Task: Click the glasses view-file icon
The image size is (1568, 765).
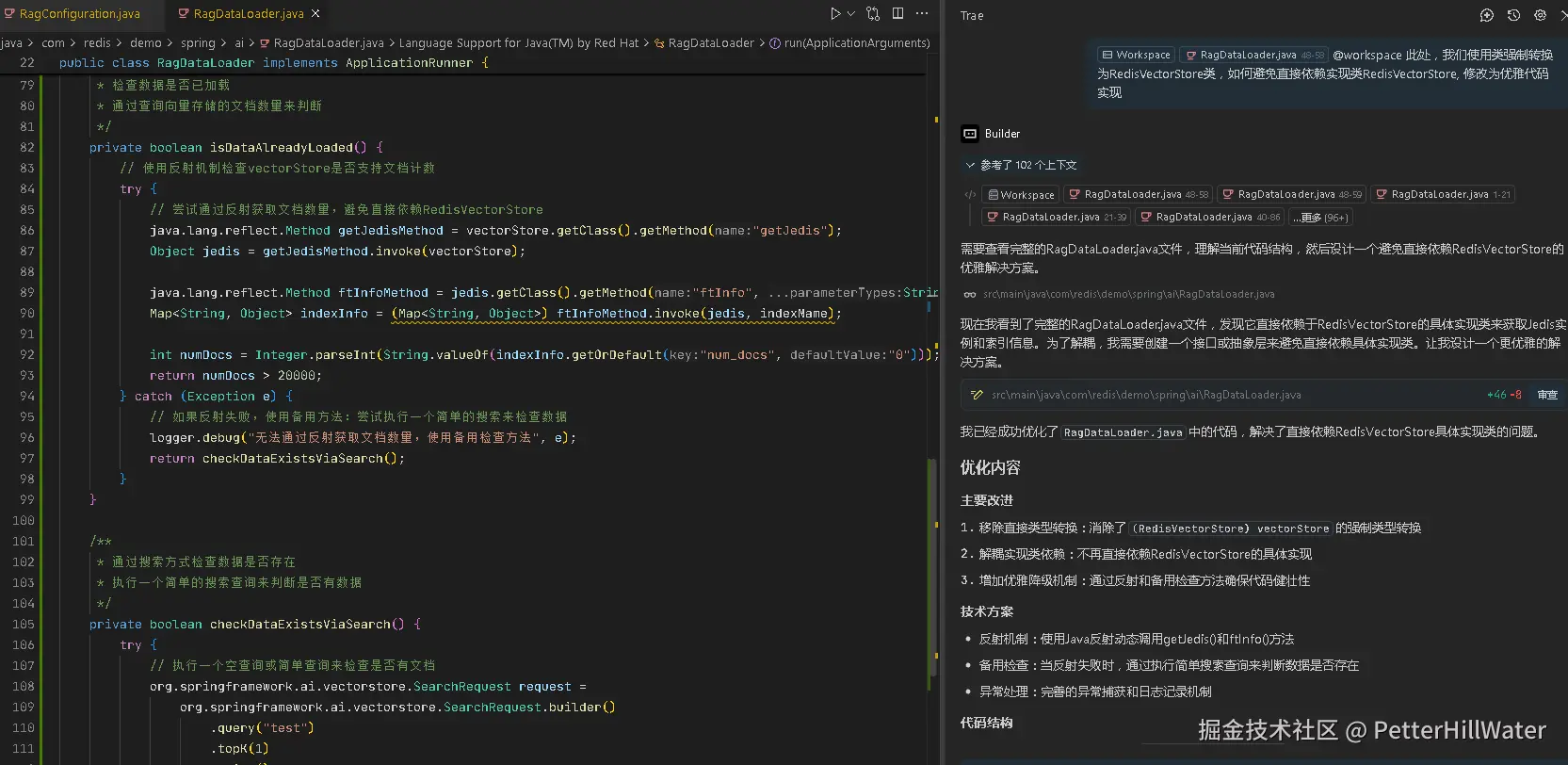Action: [x=970, y=294]
